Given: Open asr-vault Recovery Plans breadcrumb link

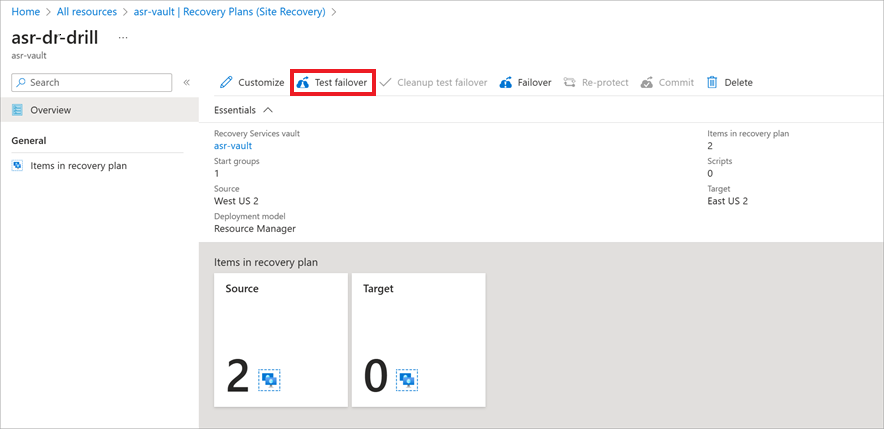Looking at the screenshot, I should coord(229,12).
